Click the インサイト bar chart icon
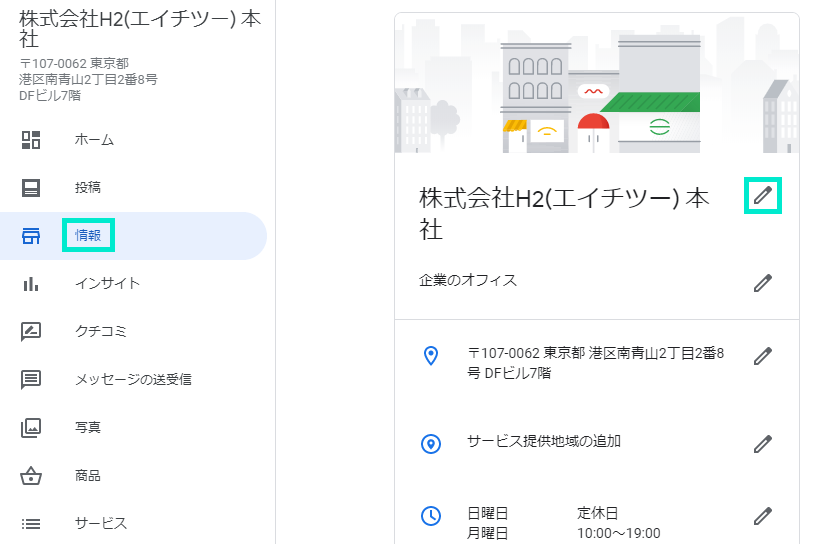 point(31,283)
